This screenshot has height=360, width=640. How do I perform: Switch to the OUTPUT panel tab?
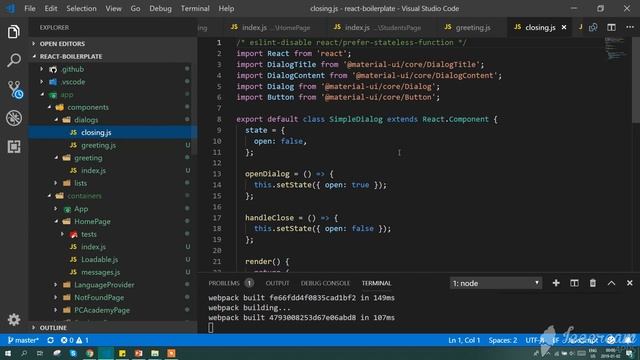(x=278, y=283)
